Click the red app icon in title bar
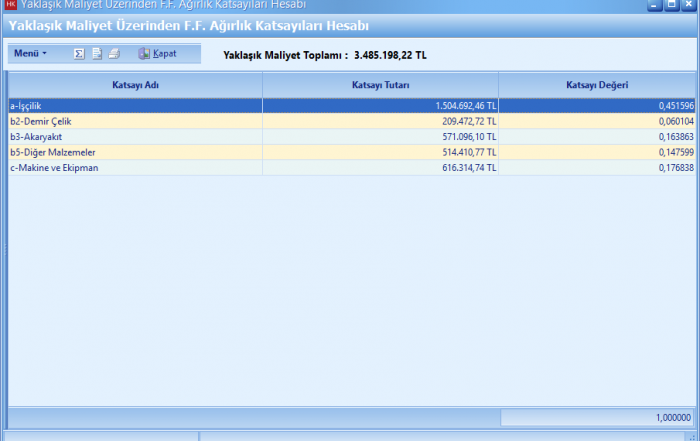This screenshot has height=441, width=700. coord(9,5)
